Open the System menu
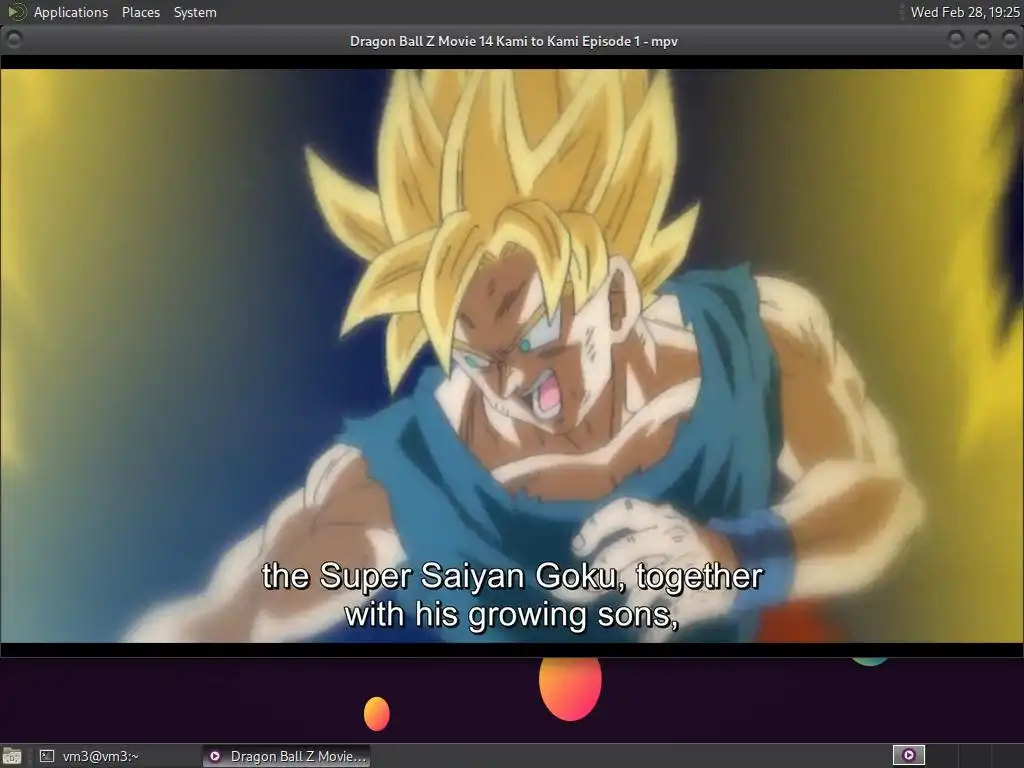The height and width of the screenshot is (768, 1024). pyautogui.click(x=195, y=12)
